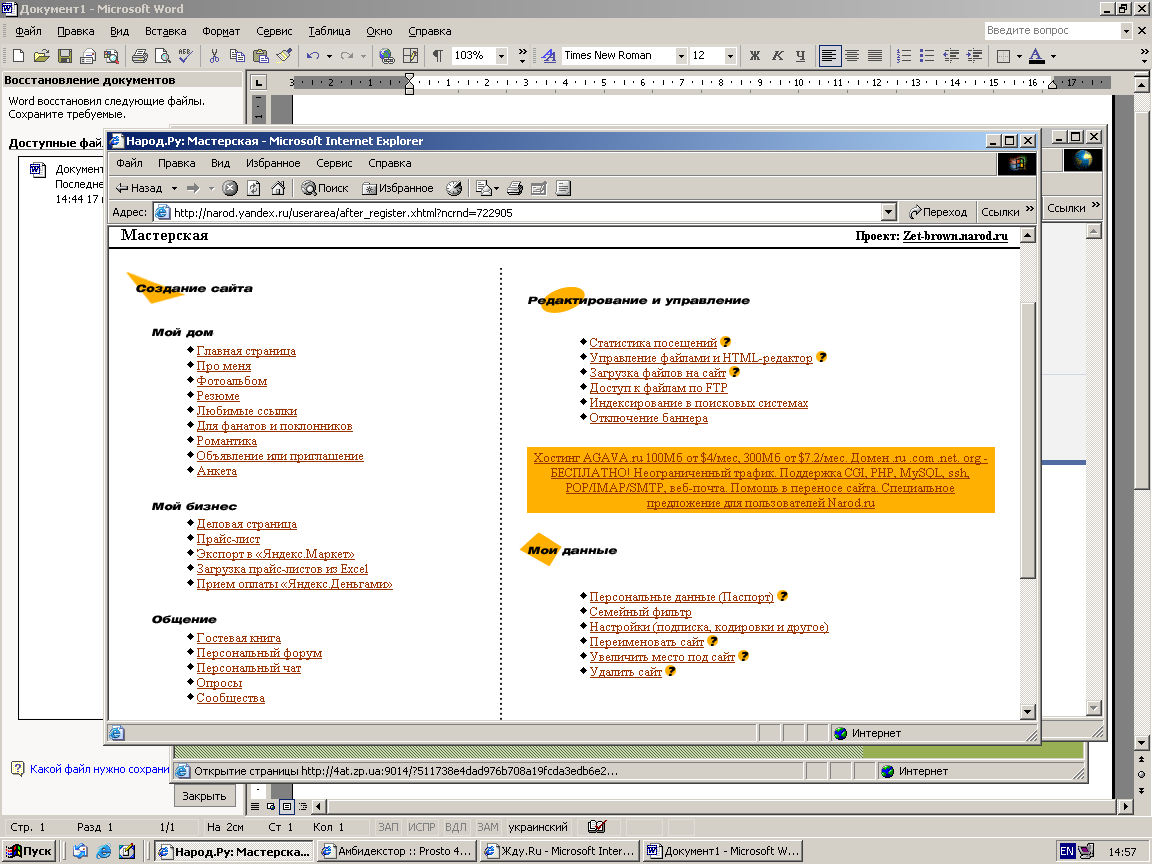Open the Windows Пуск start button

tap(29, 851)
